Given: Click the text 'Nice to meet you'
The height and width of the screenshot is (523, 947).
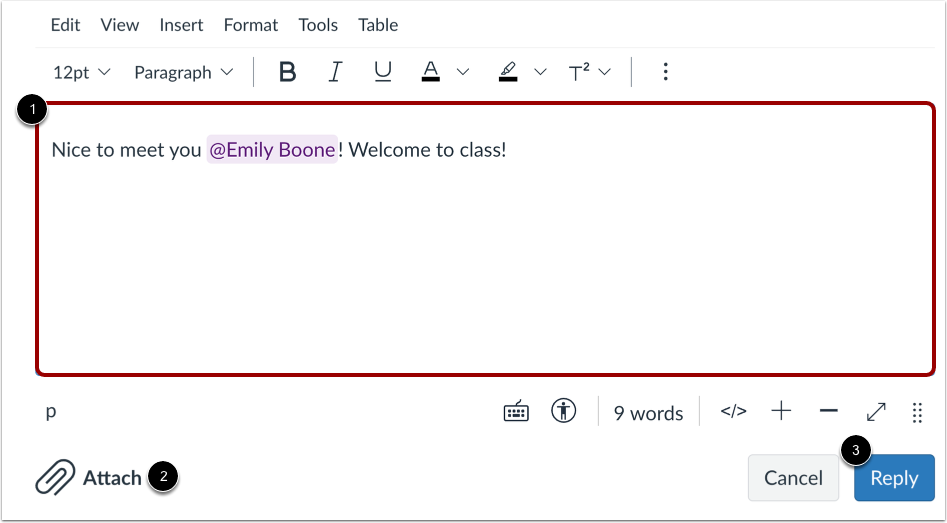Looking at the screenshot, I should (126, 150).
